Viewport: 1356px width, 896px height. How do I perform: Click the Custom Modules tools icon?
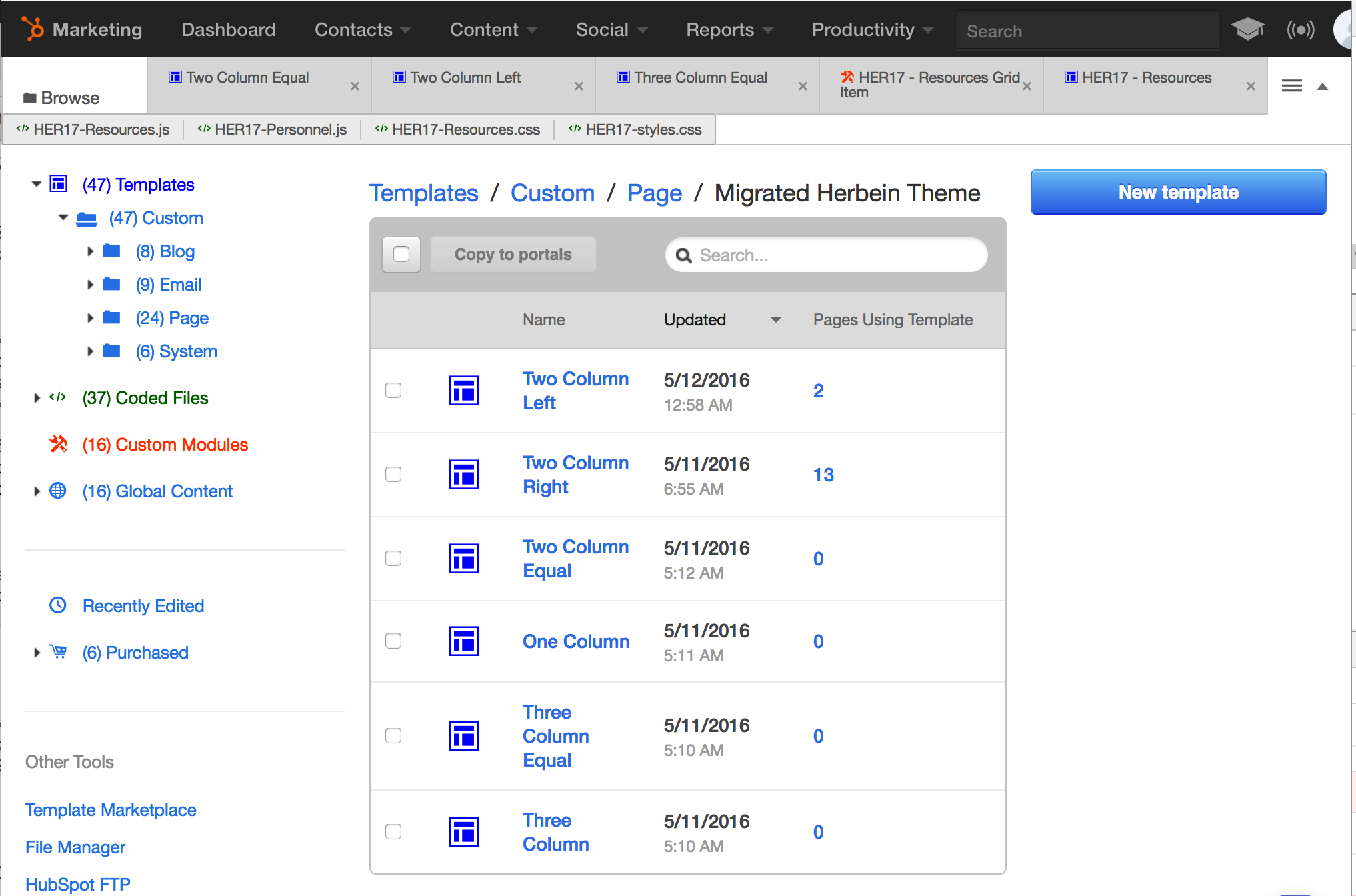(59, 443)
